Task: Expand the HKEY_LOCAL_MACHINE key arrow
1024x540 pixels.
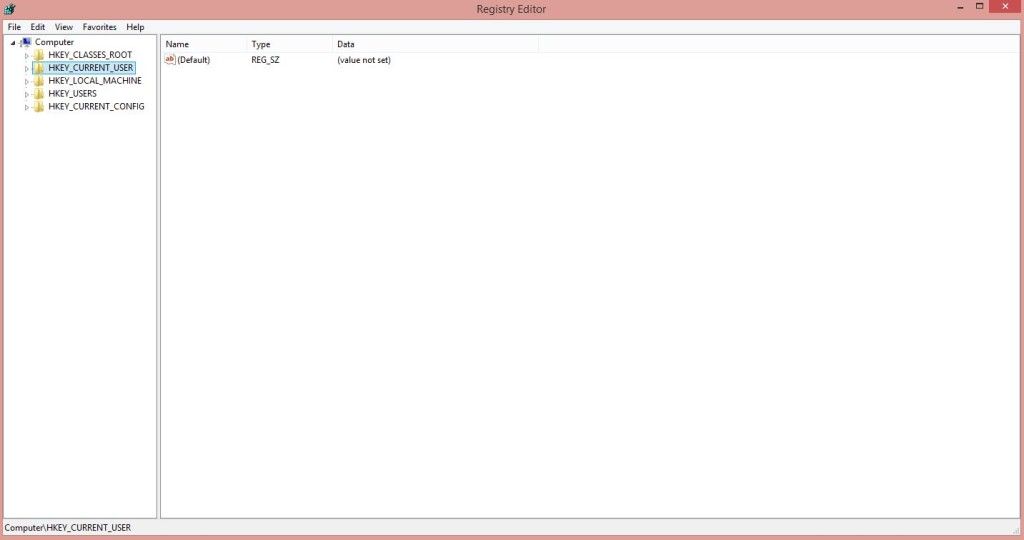Action: (27, 82)
